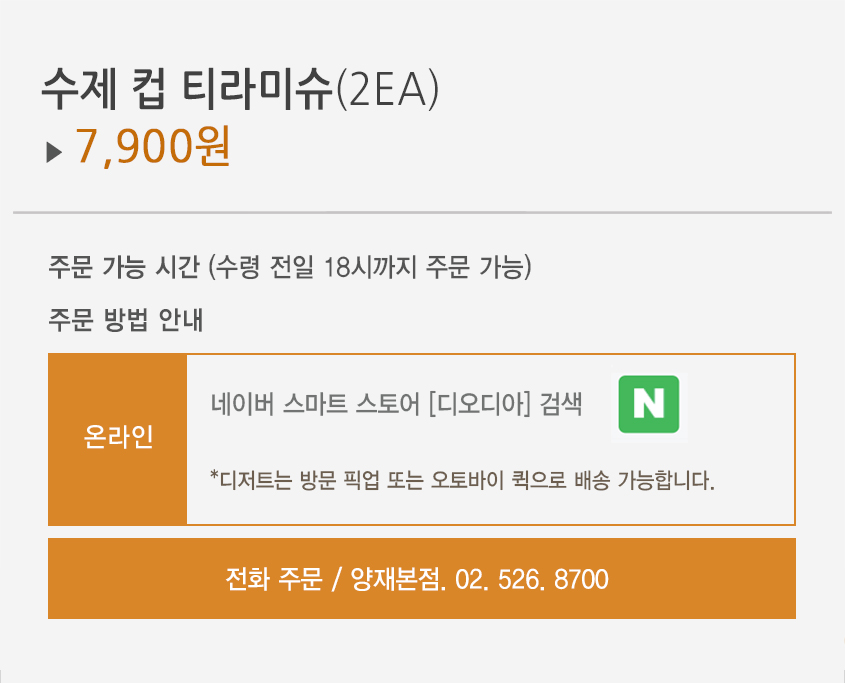Click the 수령 전일 18시까지 주문 가능 note
845x683 pixels.
point(371,269)
